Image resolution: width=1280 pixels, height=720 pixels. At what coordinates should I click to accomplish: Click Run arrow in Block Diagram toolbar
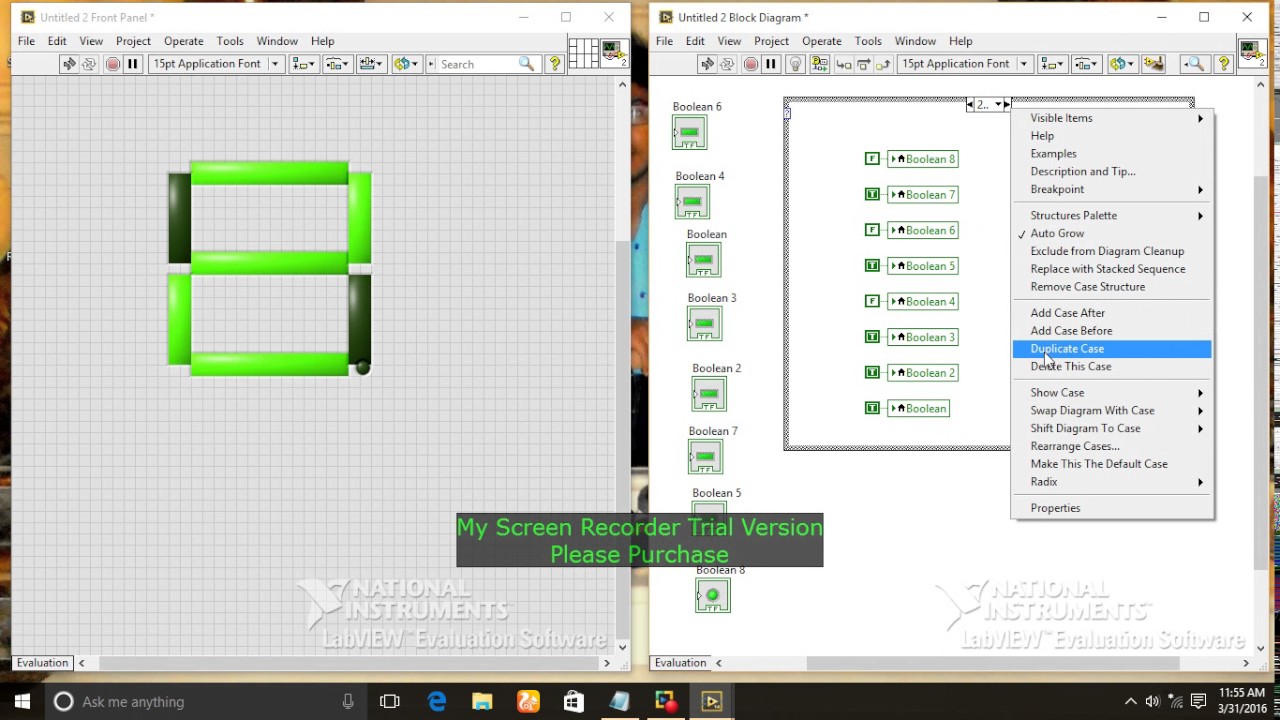coord(707,64)
